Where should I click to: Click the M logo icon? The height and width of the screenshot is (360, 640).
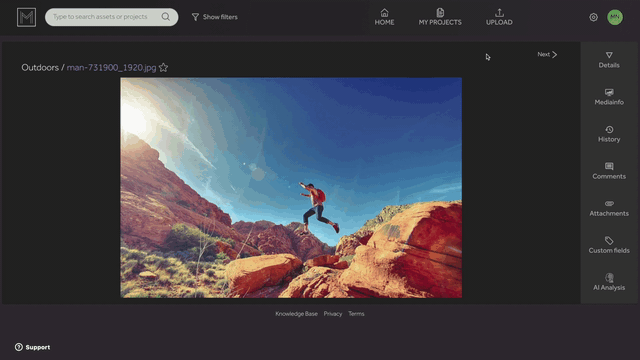point(27,17)
